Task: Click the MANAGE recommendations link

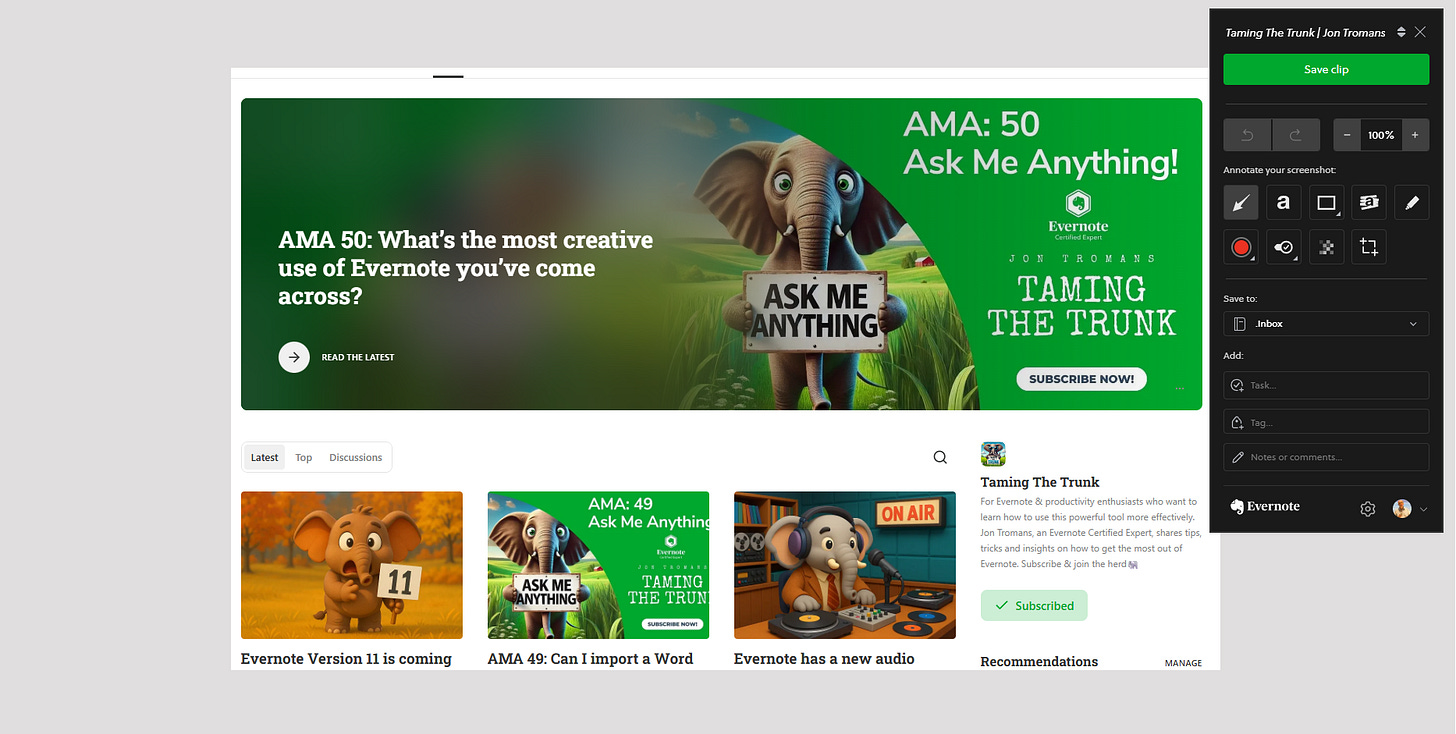Action: click(x=1183, y=663)
